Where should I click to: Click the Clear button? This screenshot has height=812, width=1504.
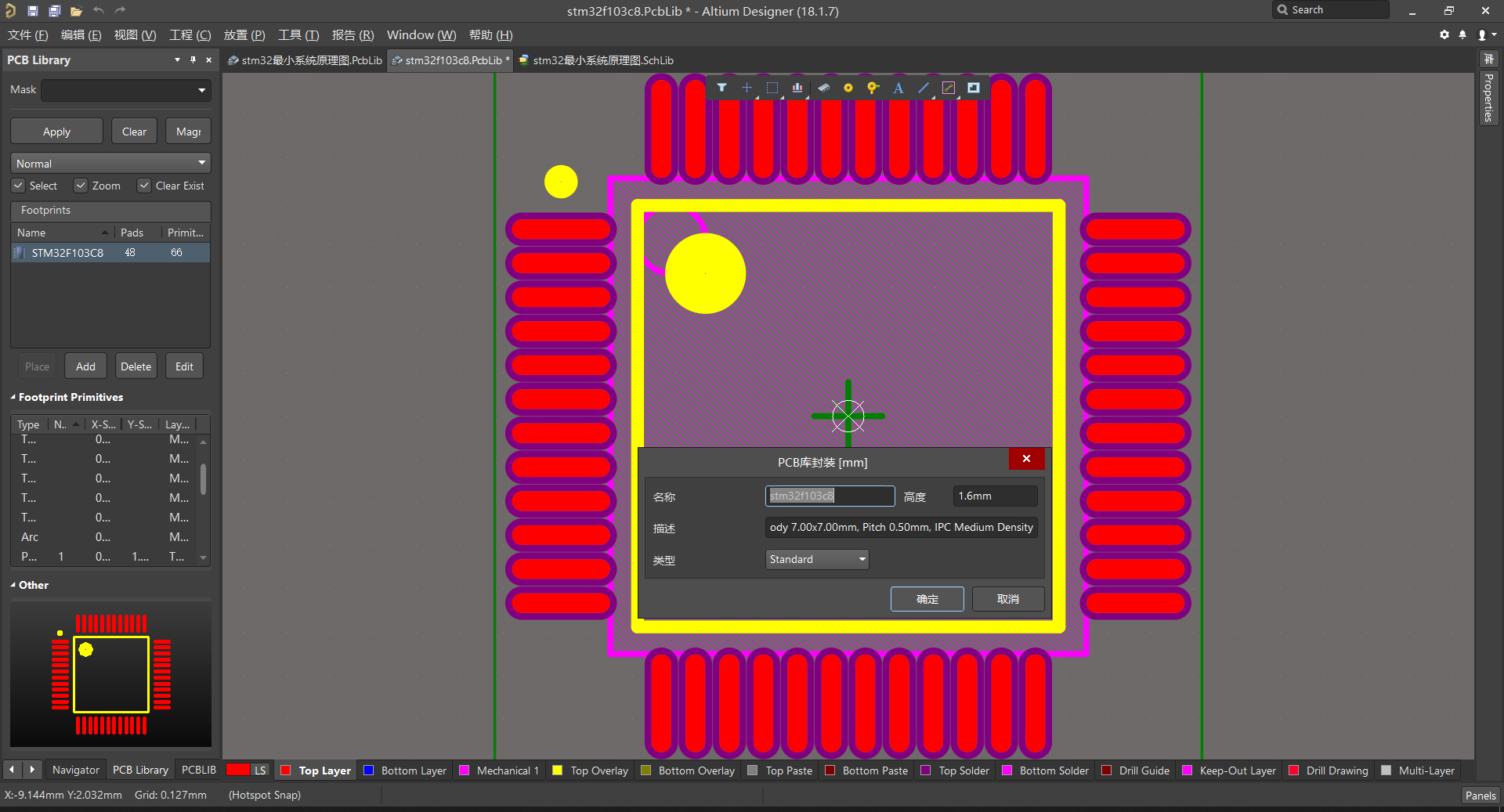pyautogui.click(x=134, y=132)
